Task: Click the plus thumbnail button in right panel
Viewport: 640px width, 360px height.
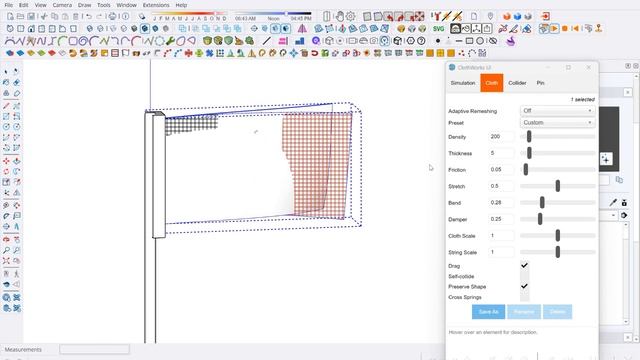Action: point(606,159)
